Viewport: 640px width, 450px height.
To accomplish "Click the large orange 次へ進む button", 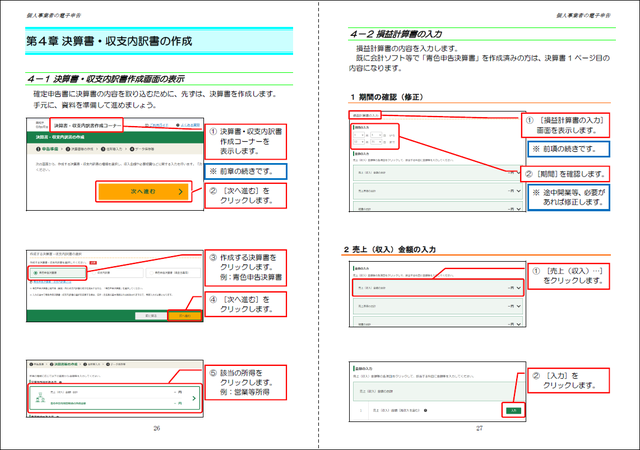I will tap(144, 192).
